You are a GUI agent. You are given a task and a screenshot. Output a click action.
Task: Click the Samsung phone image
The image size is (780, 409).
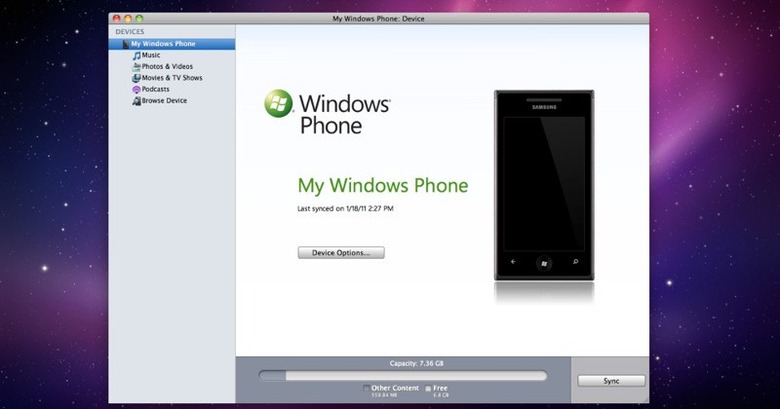544,185
